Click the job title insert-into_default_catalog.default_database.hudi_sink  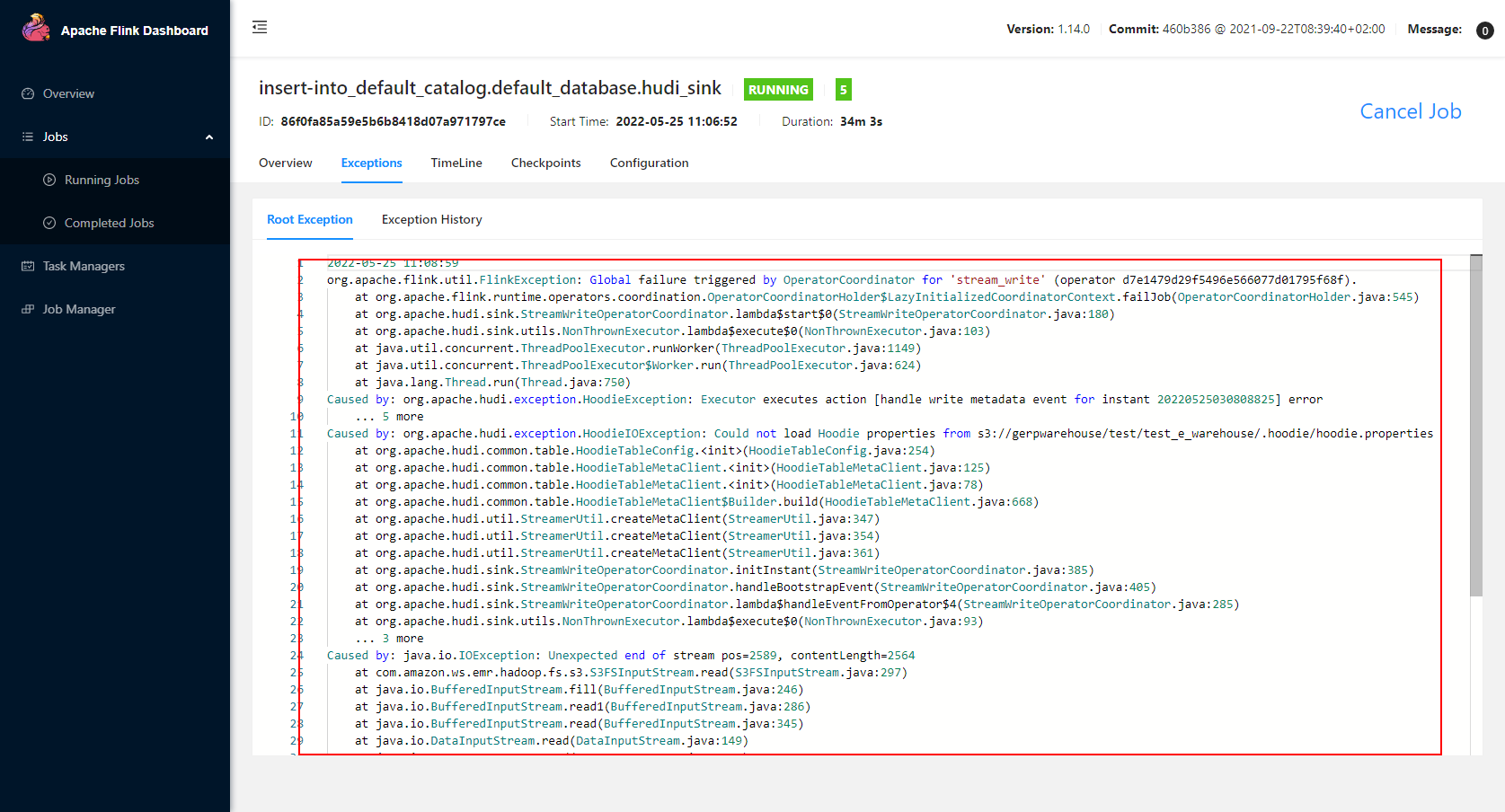tap(490, 88)
